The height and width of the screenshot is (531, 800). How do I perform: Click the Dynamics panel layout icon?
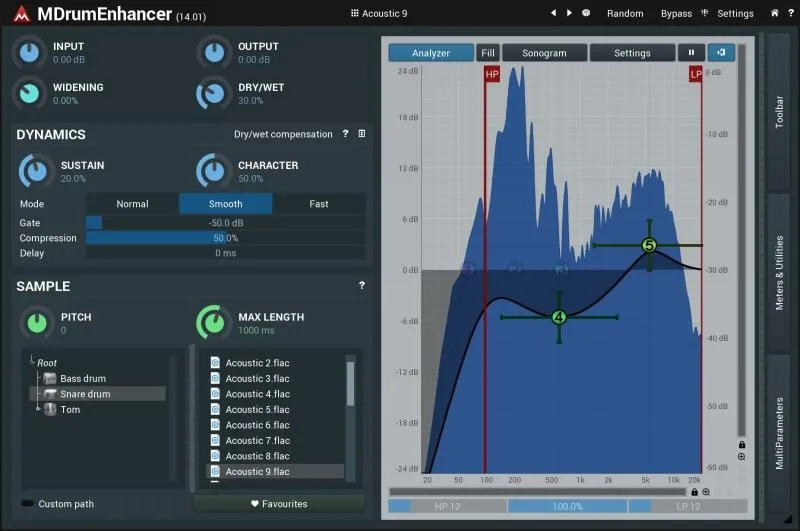point(362,134)
